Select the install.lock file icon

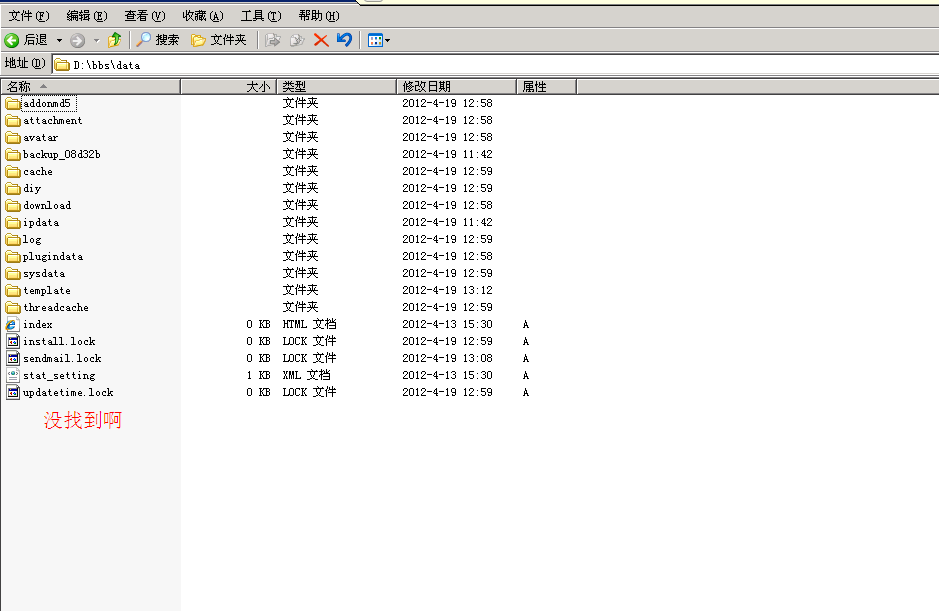tap(13, 341)
